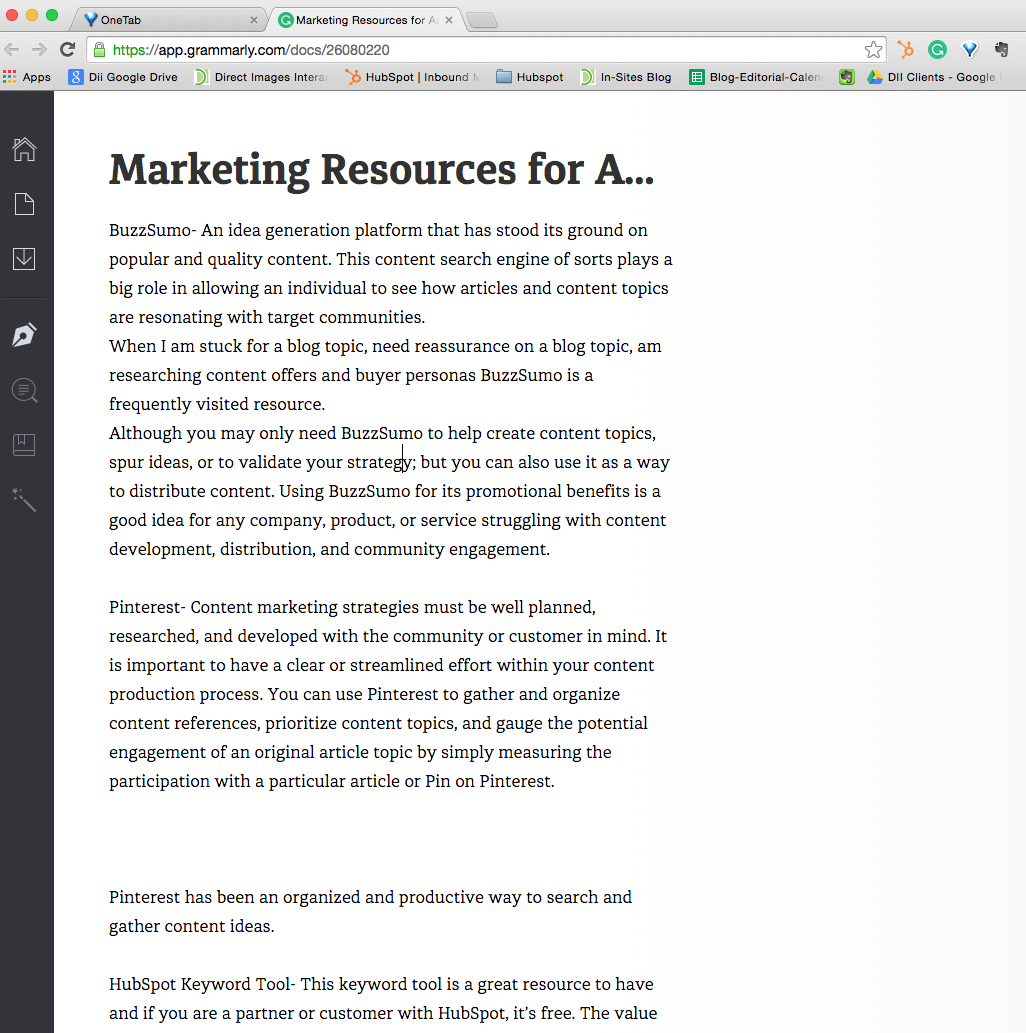Bookmark this page with the star icon

[x=873, y=49]
